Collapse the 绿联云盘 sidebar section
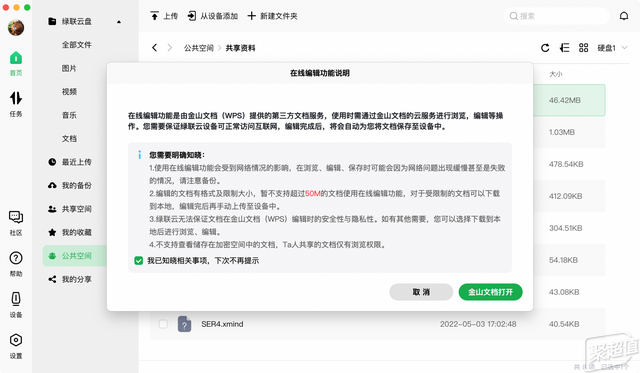Viewport: 640px width, 373px height. point(119,22)
